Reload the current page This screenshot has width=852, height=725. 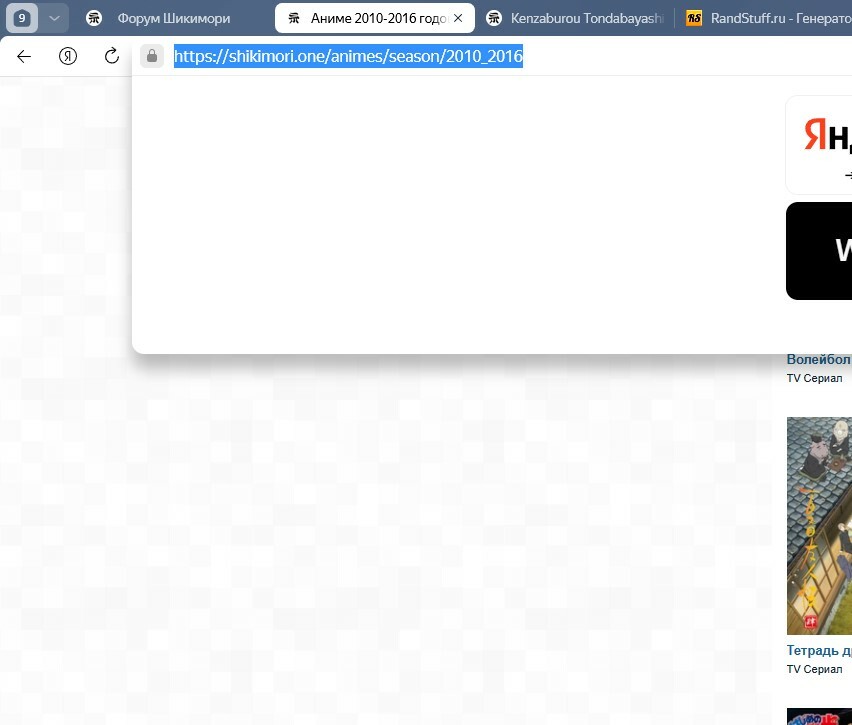click(112, 56)
